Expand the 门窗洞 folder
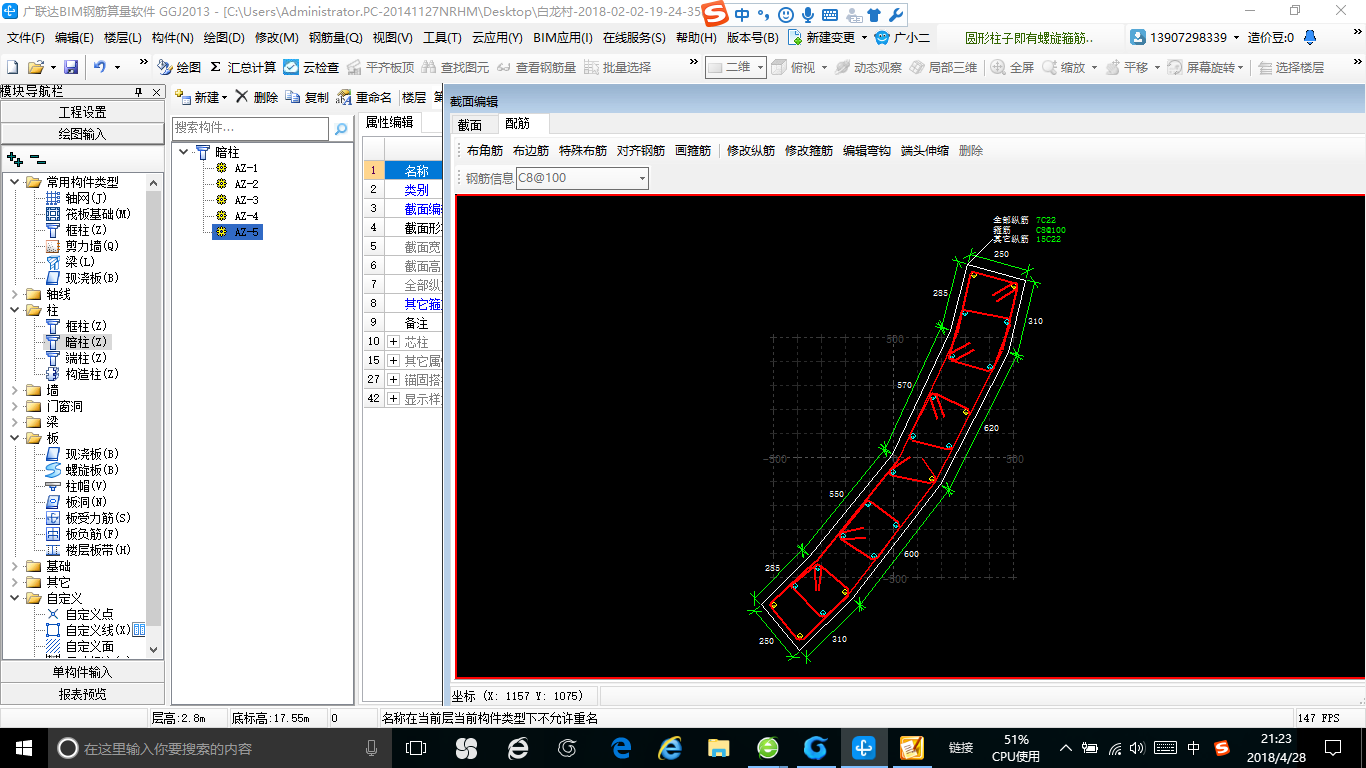The width and height of the screenshot is (1366, 768). [14, 406]
